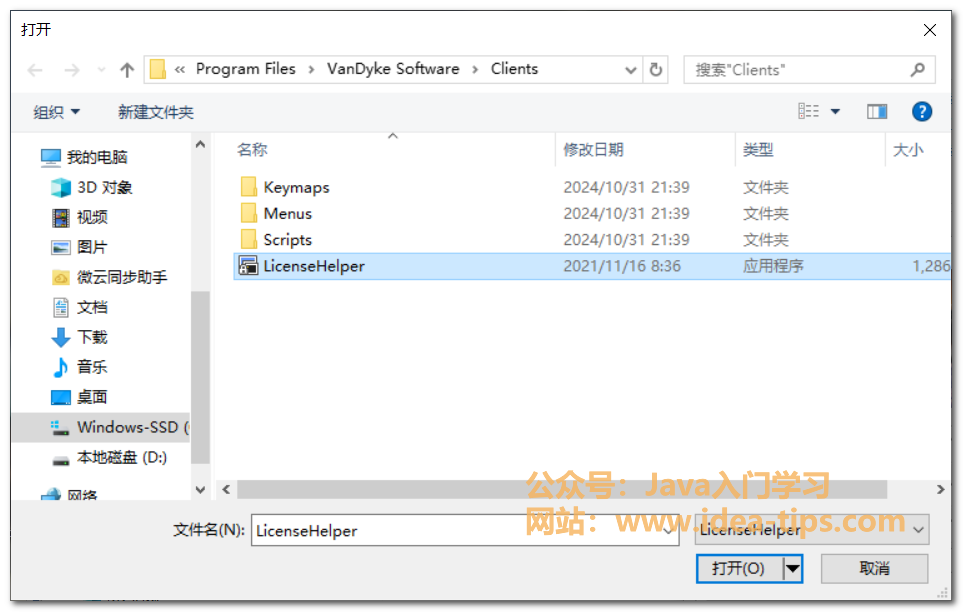963x612 pixels.
Task: Sort by 名称 column header
Action: tap(252, 149)
